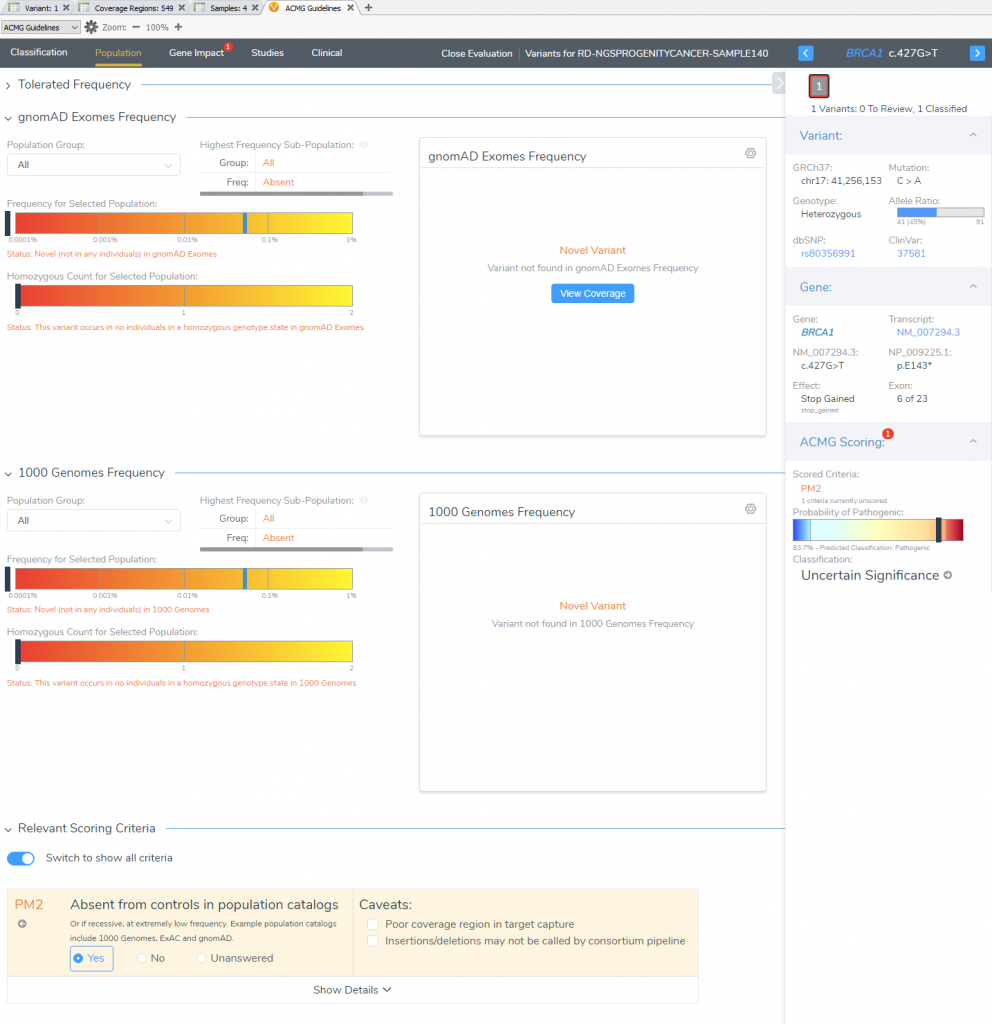Select the variant badge numbered 1
This screenshot has height=1024, width=992.
[x=818, y=87]
